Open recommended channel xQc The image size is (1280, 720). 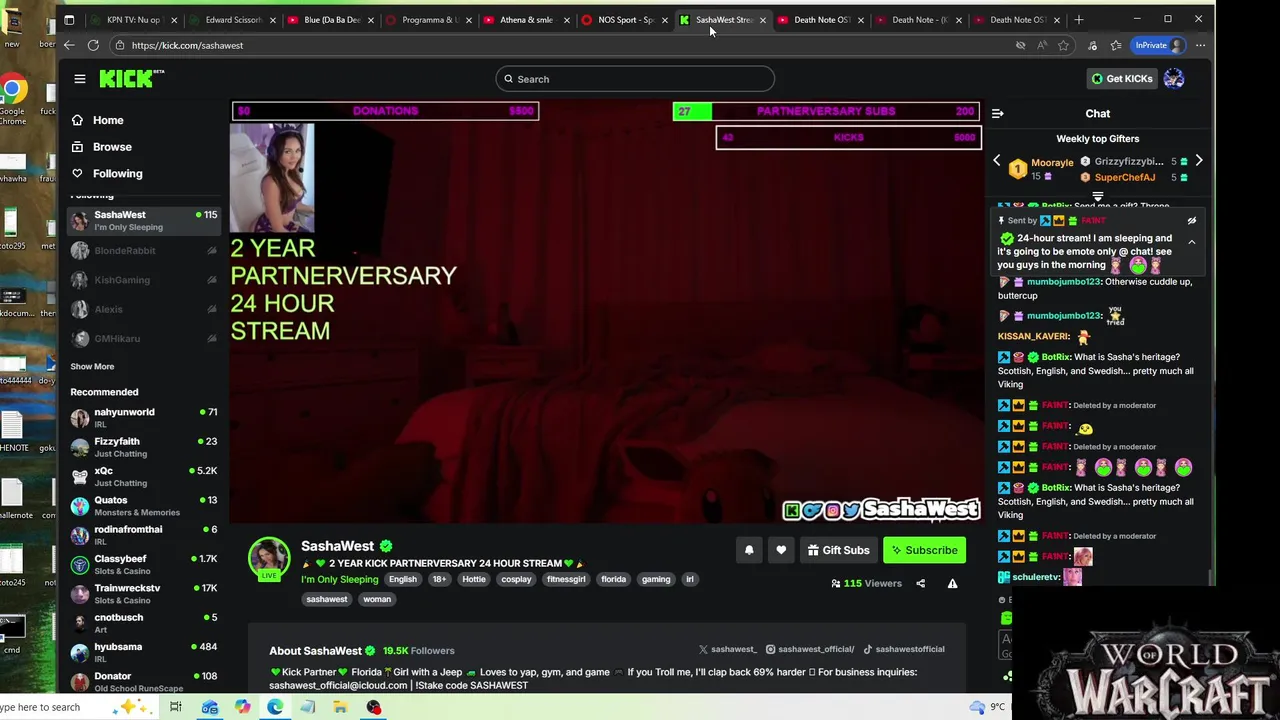[x=144, y=477]
